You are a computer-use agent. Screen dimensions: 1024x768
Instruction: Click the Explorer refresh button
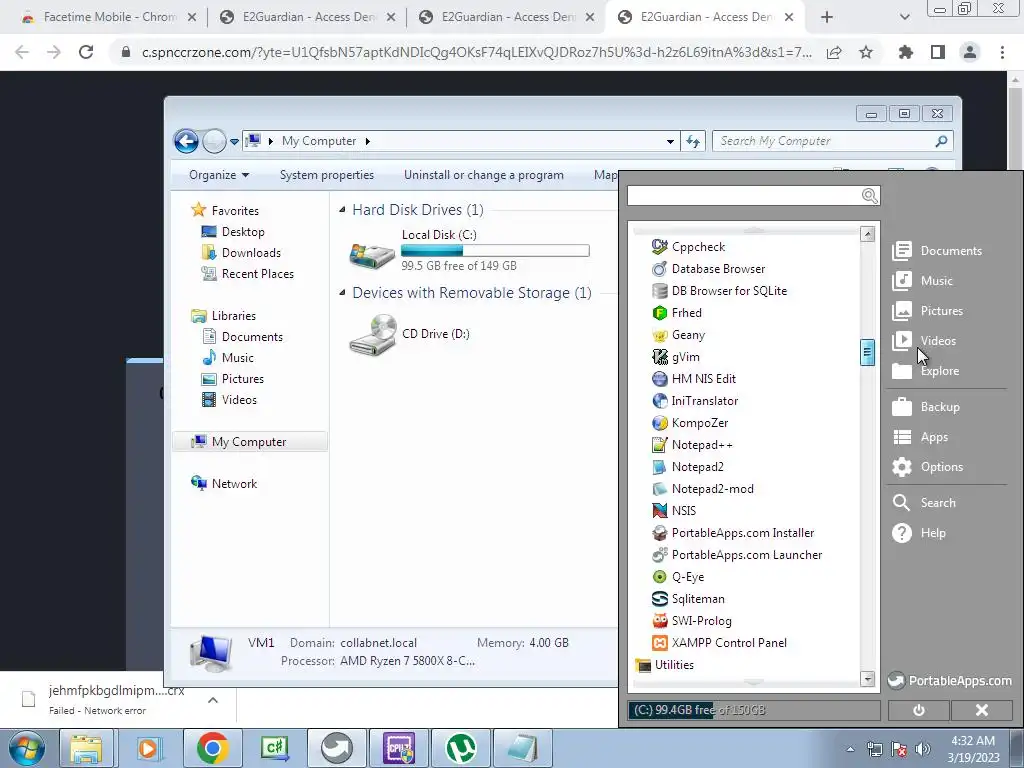(693, 141)
